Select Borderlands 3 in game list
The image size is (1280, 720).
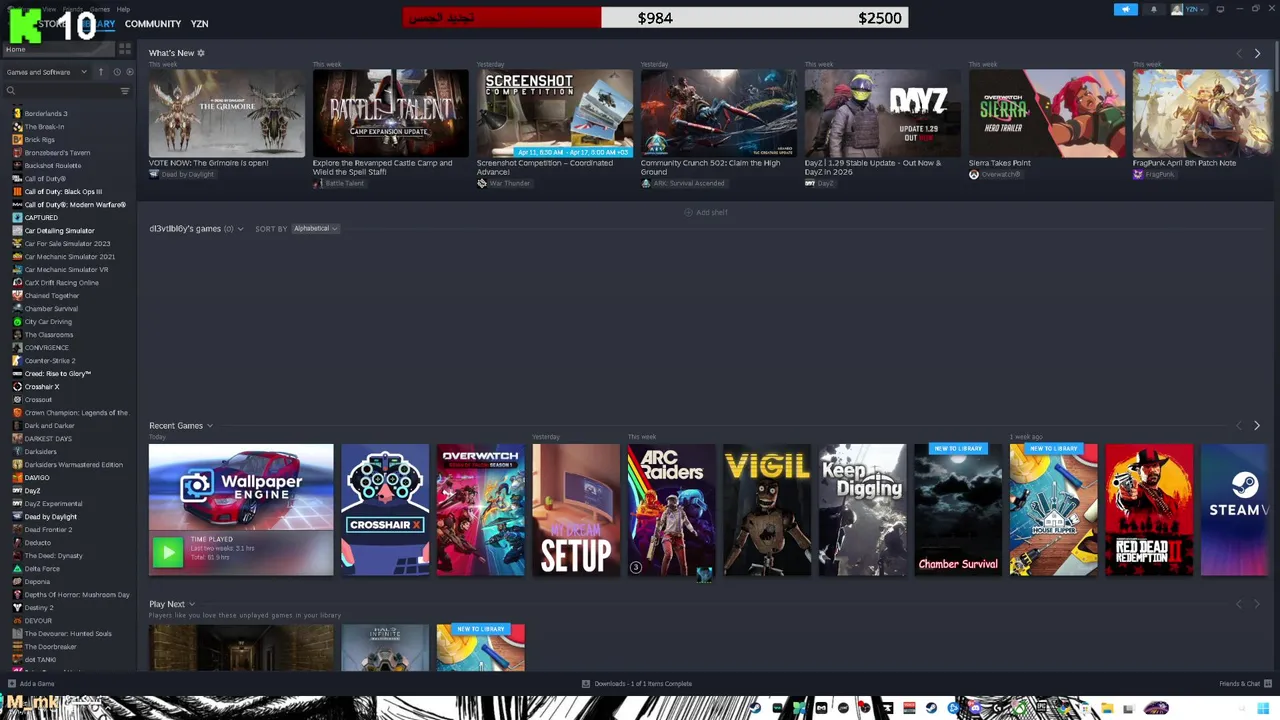pos(46,114)
